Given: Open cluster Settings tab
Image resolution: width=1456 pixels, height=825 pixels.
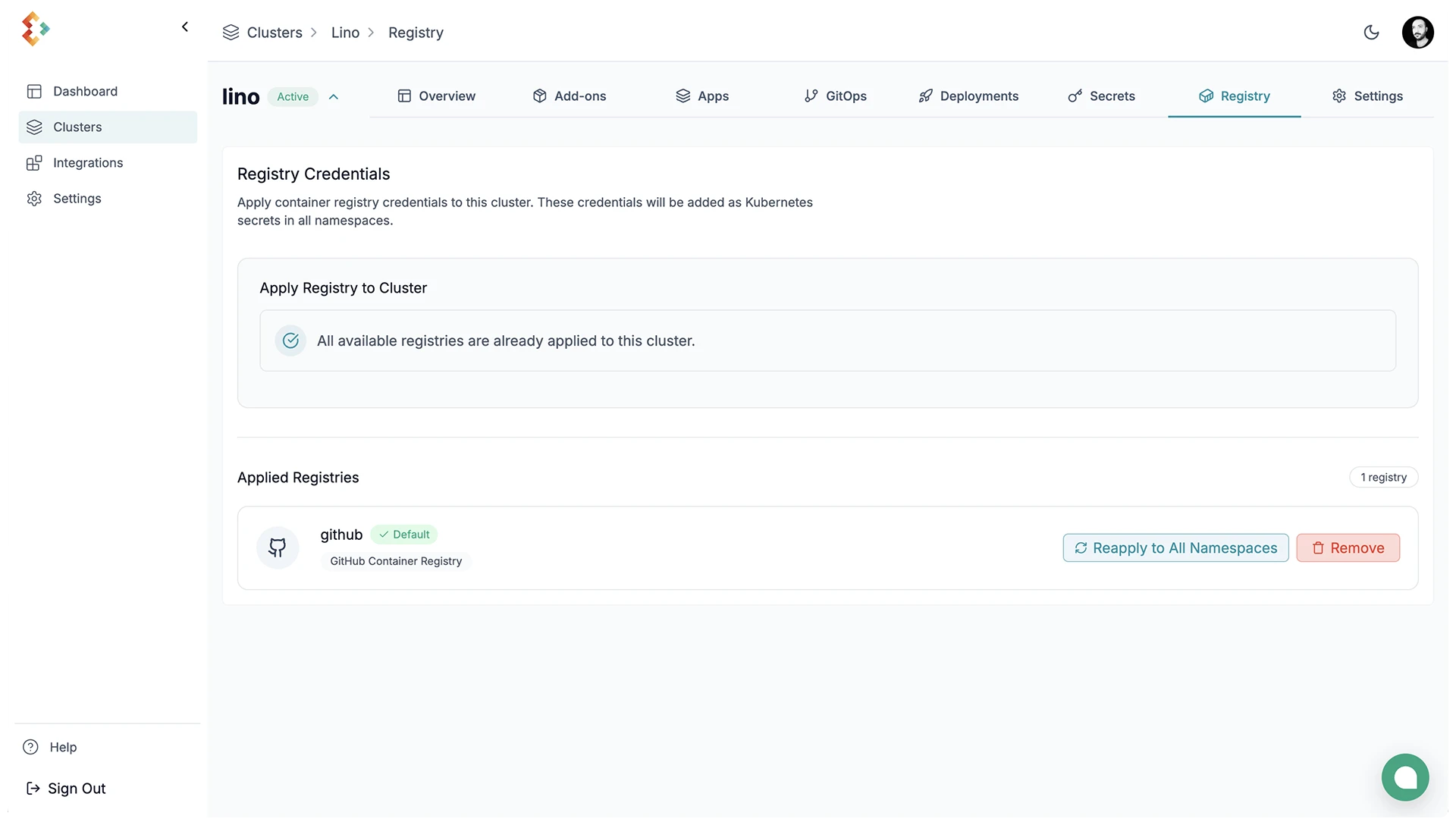Looking at the screenshot, I should (x=1367, y=96).
